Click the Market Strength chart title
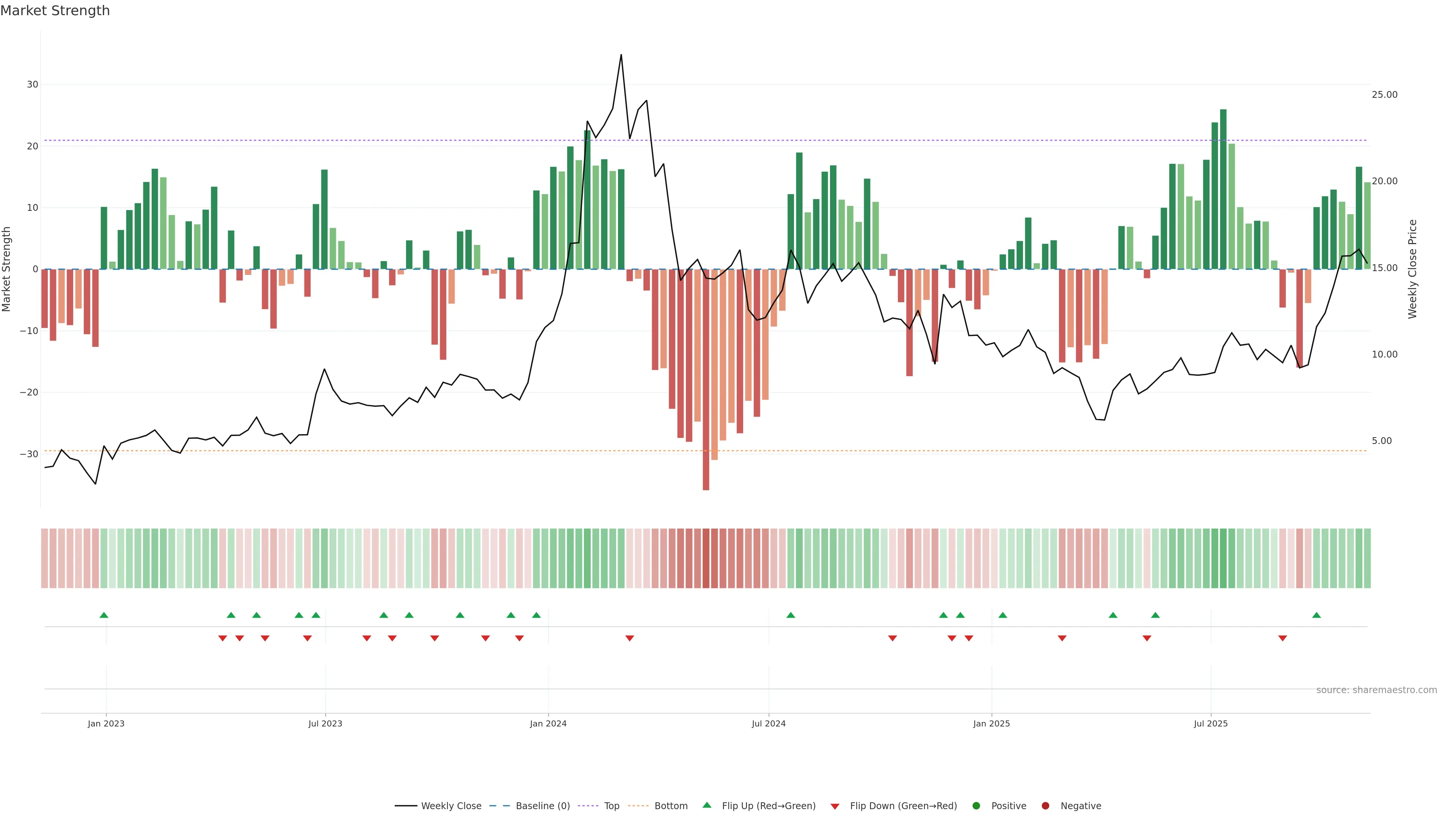 55,11
